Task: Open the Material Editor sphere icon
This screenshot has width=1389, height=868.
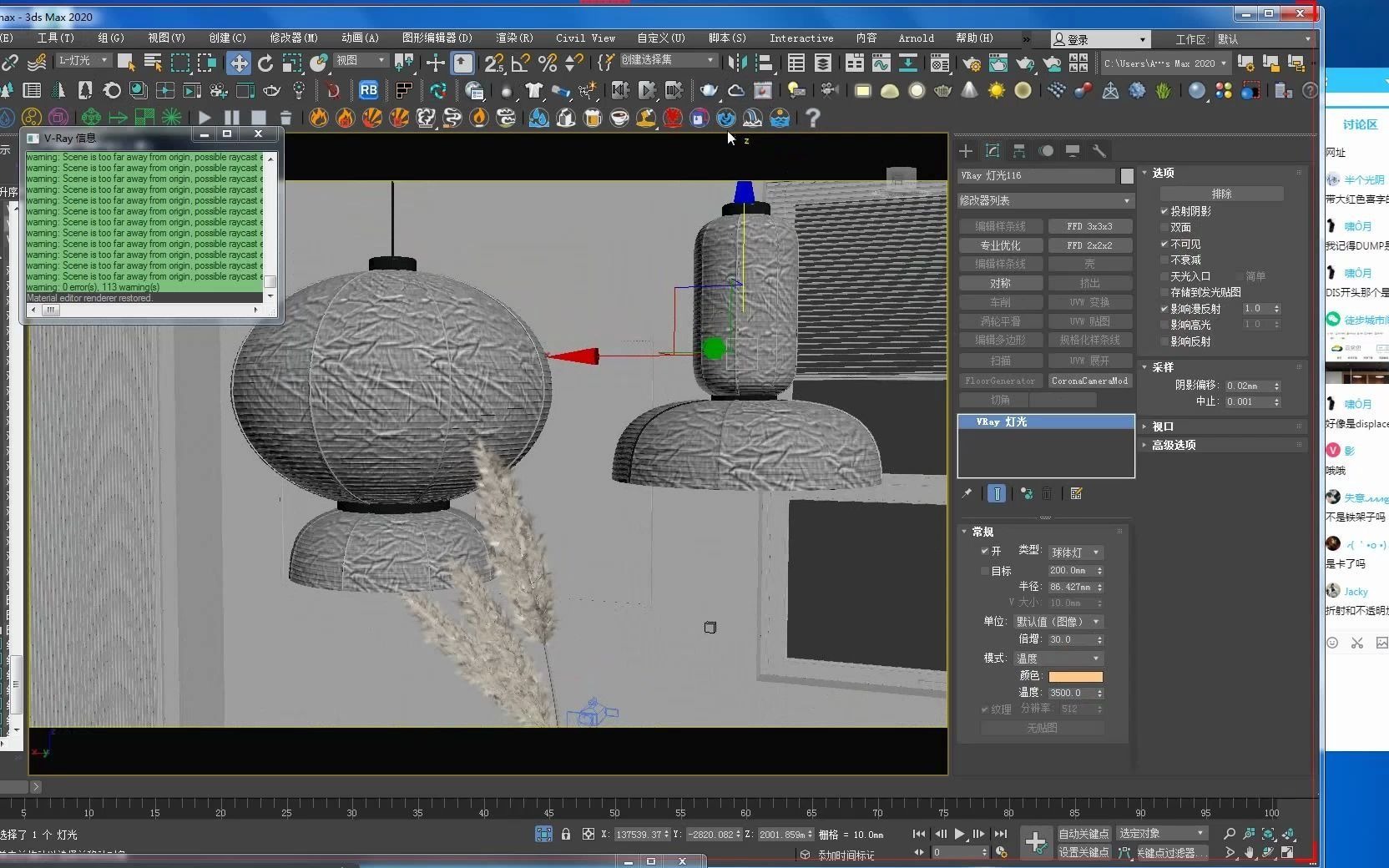Action: point(940,63)
